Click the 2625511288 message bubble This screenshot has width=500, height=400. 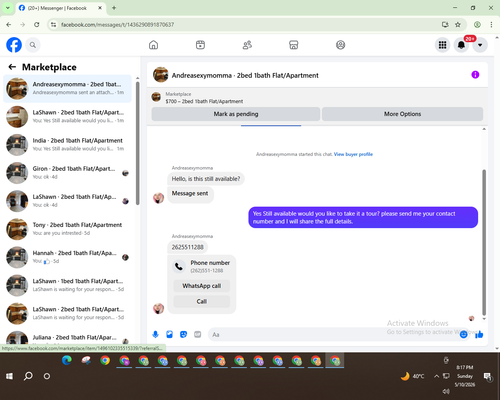pos(188,247)
